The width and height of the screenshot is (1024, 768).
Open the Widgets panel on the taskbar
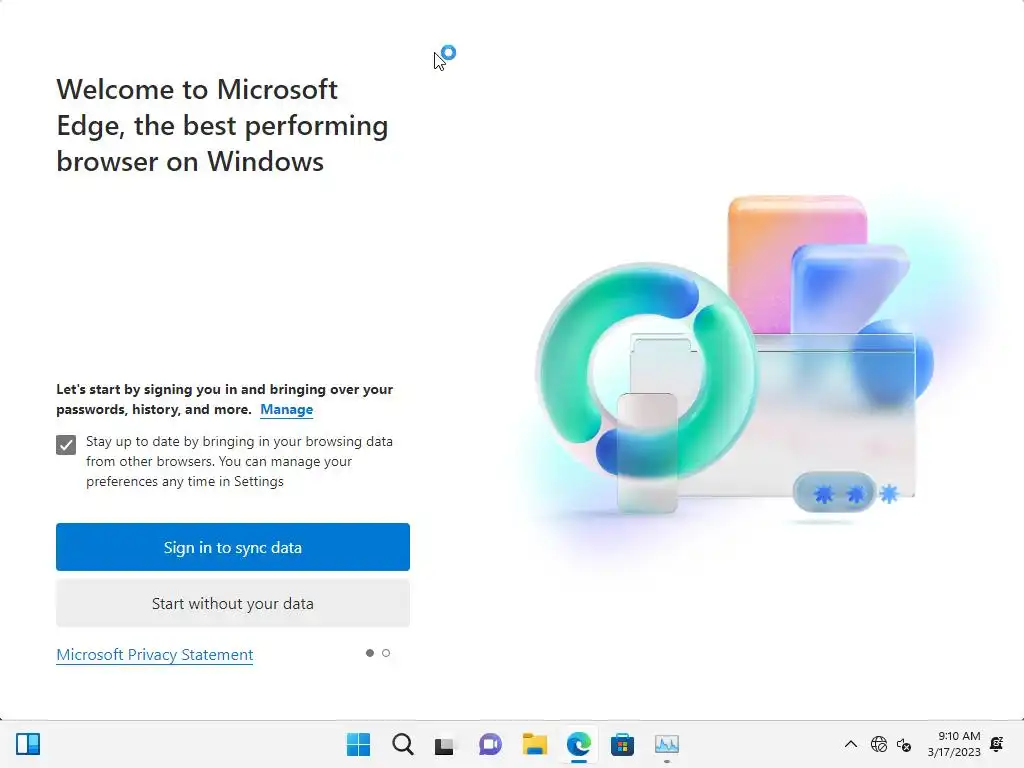pyautogui.click(x=28, y=744)
